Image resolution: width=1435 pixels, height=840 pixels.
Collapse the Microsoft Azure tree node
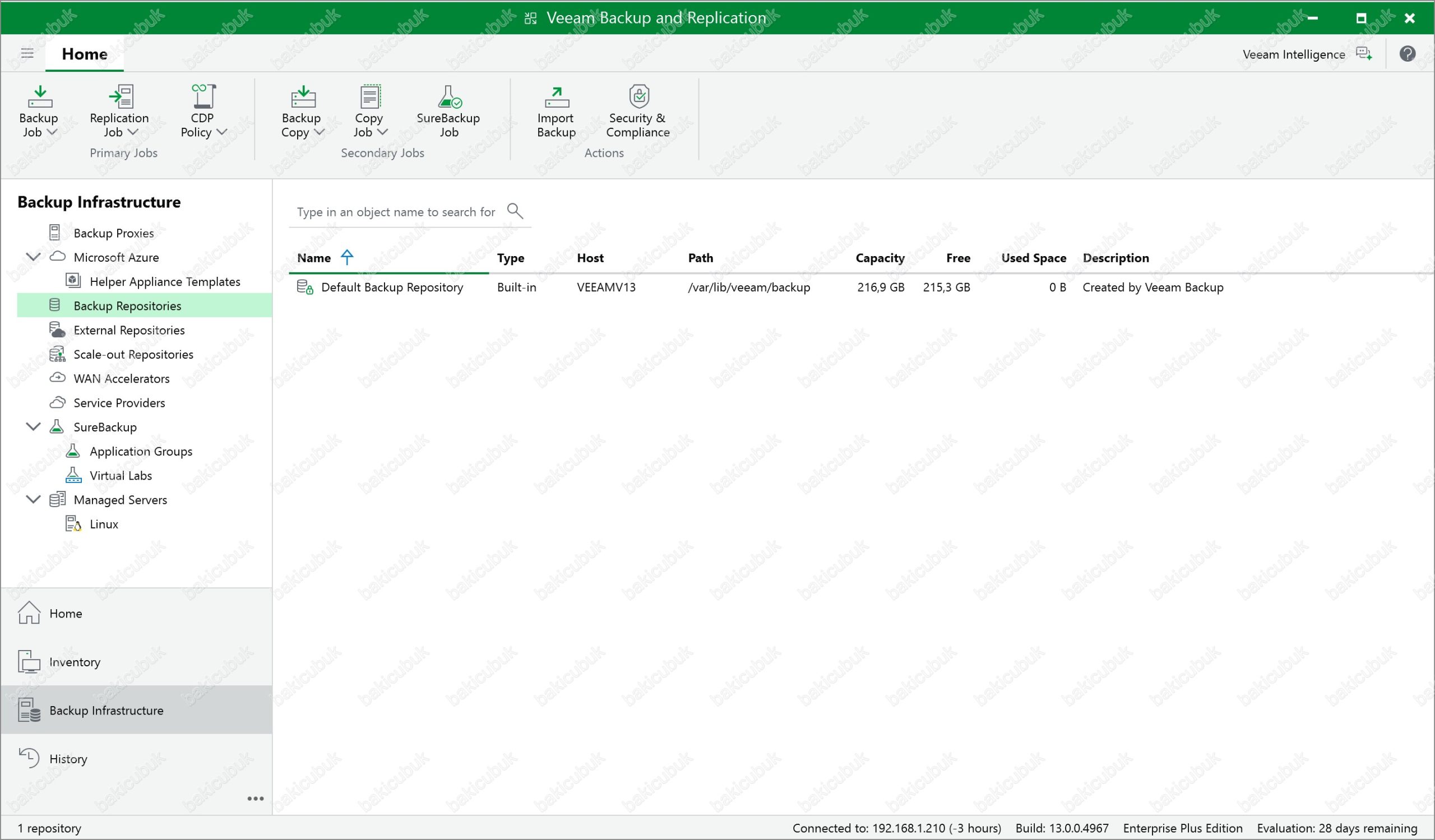point(34,257)
